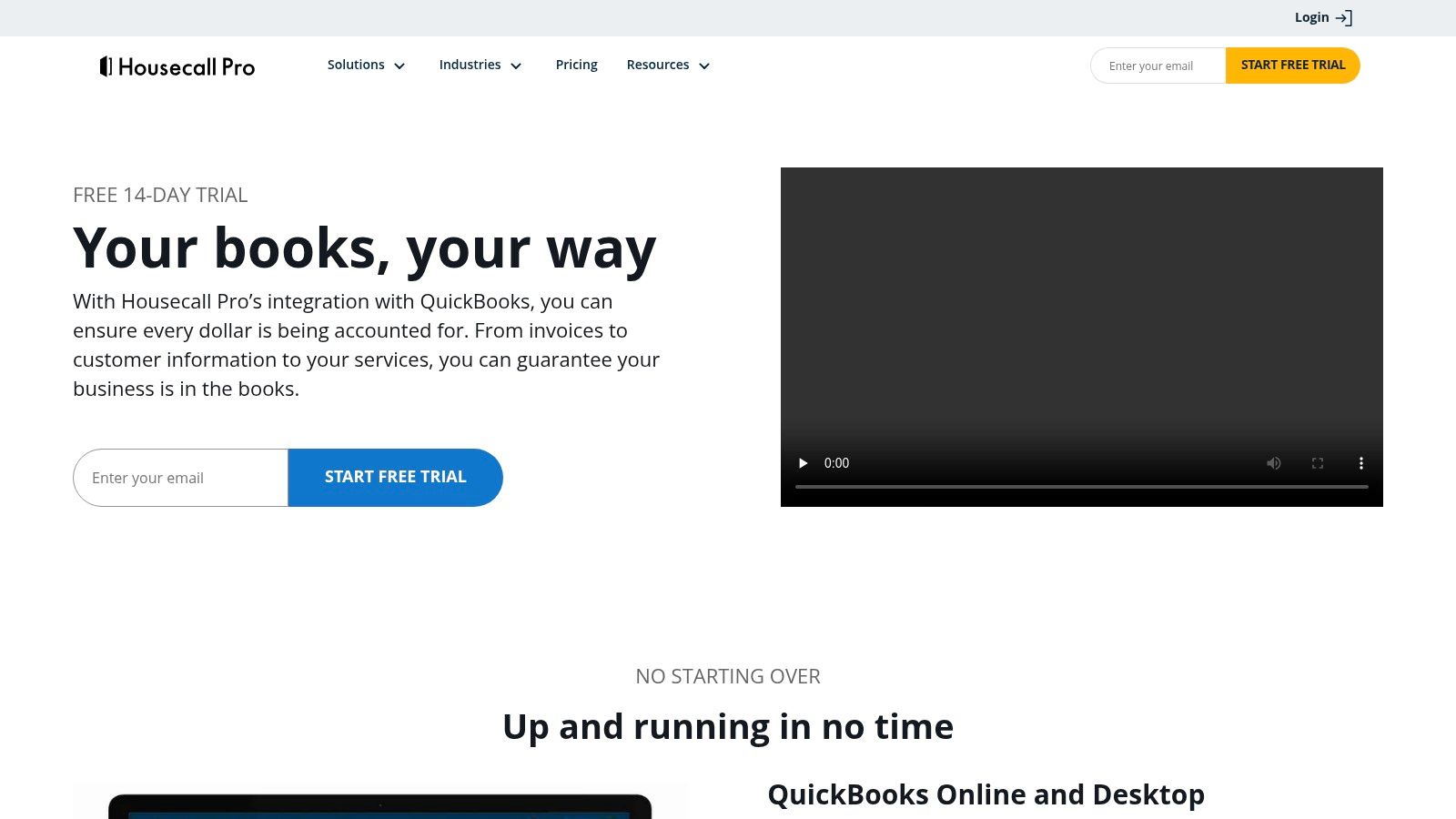Play the video
Image resolution: width=1456 pixels, height=819 pixels.
(x=803, y=463)
